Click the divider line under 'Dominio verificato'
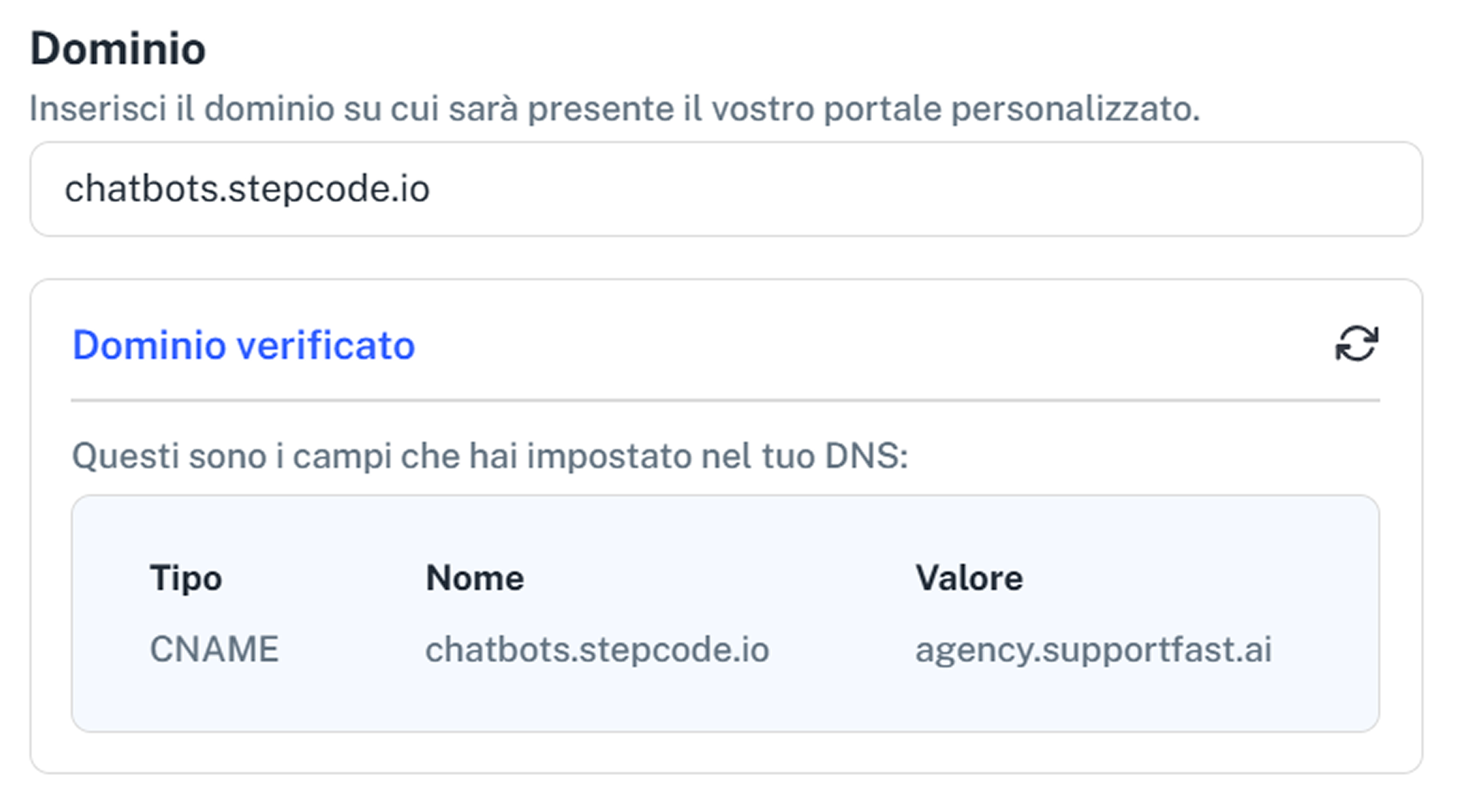Screen dimensions: 1462x812 725,401
